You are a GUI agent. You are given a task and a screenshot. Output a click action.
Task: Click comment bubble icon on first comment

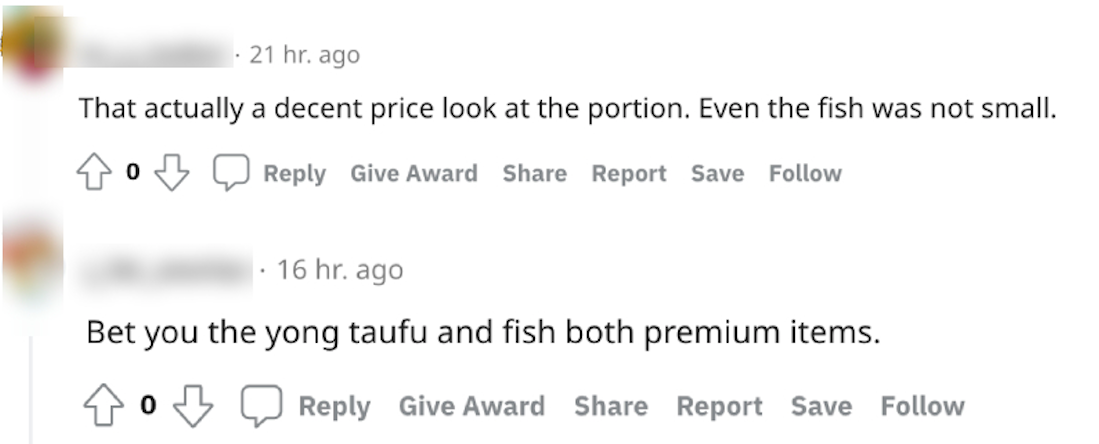(x=231, y=173)
